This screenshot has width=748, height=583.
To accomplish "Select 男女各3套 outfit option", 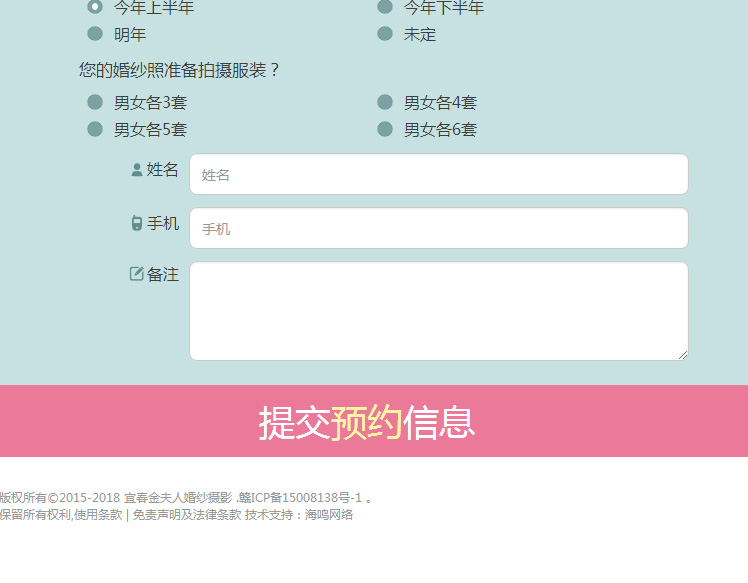I will (95, 102).
